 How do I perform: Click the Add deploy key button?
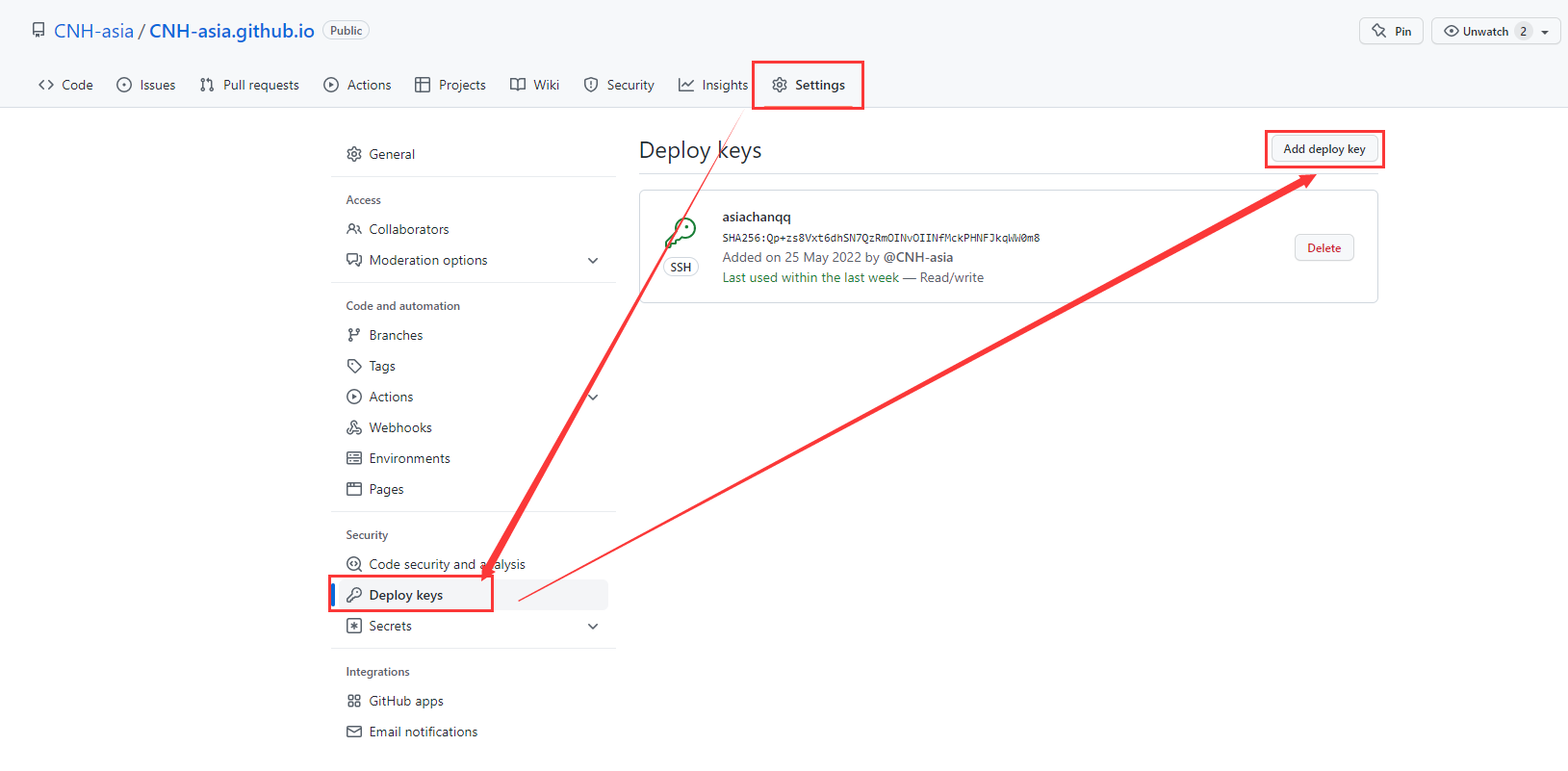click(x=1324, y=149)
